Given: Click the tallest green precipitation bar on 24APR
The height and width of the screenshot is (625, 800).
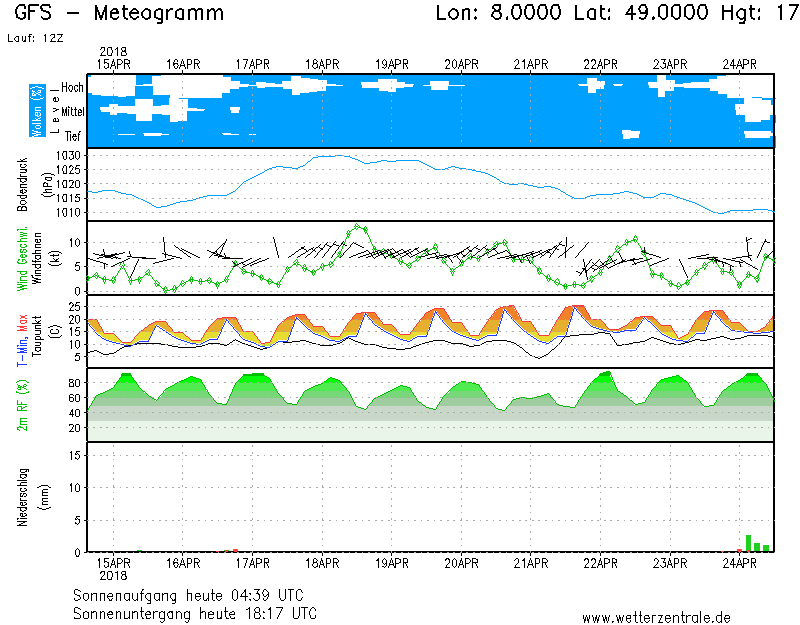Looking at the screenshot, I should [x=748, y=543].
